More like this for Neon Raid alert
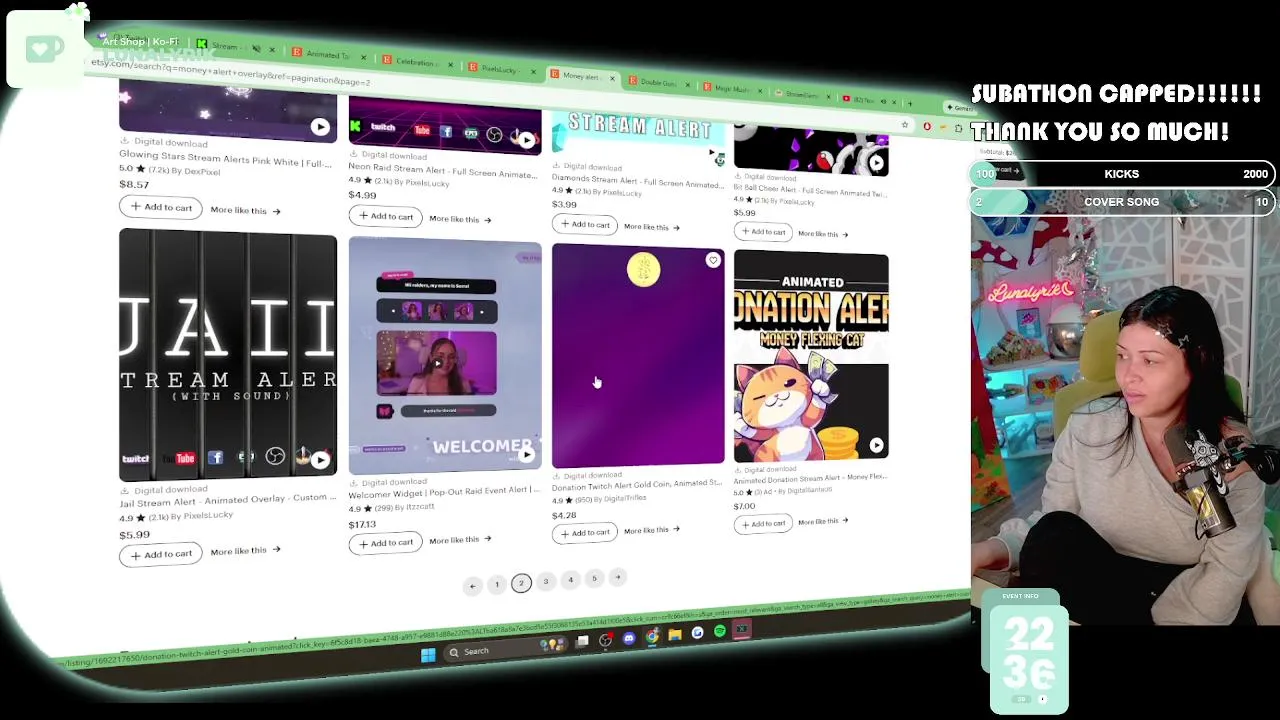 [x=460, y=219]
